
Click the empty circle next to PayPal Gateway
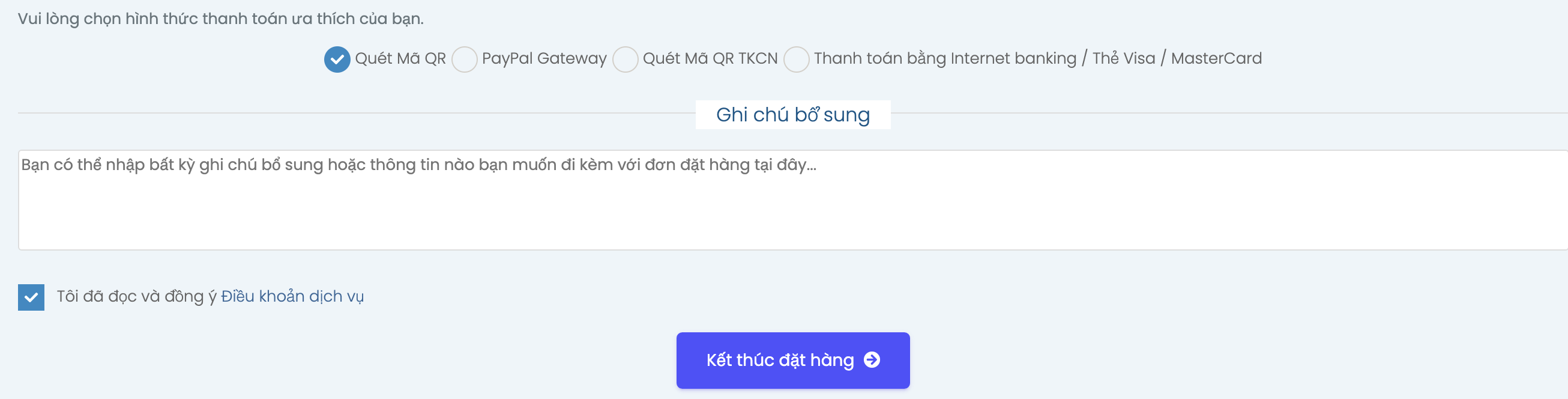coord(465,59)
